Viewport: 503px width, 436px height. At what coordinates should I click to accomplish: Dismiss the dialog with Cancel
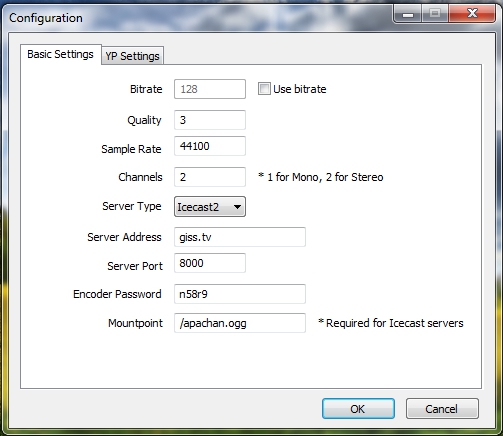442,409
